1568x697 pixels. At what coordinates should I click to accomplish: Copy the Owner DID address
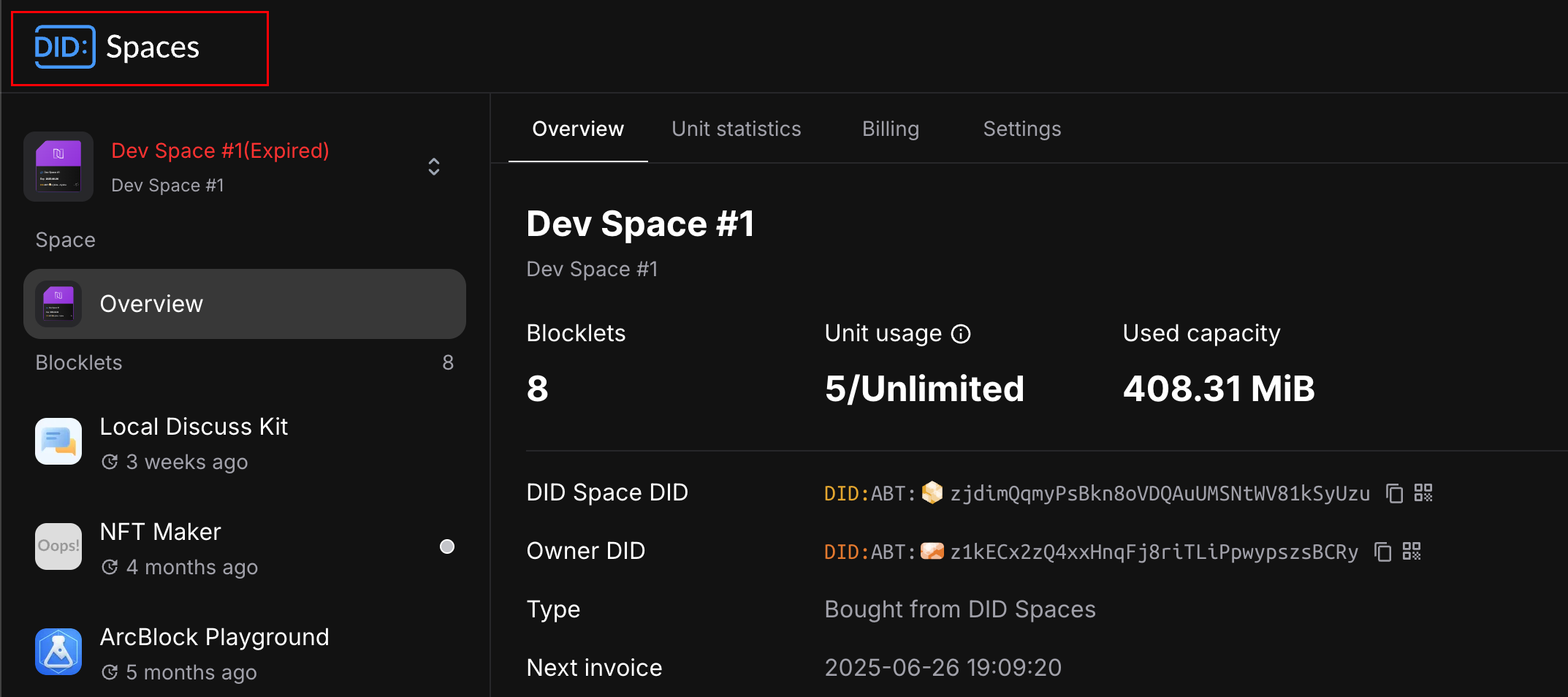(x=1382, y=552)
